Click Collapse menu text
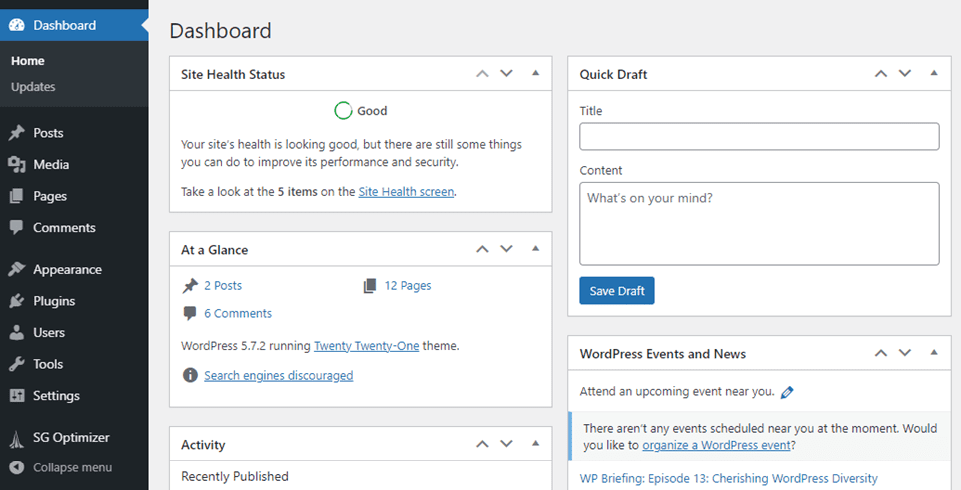 [72, 467]
